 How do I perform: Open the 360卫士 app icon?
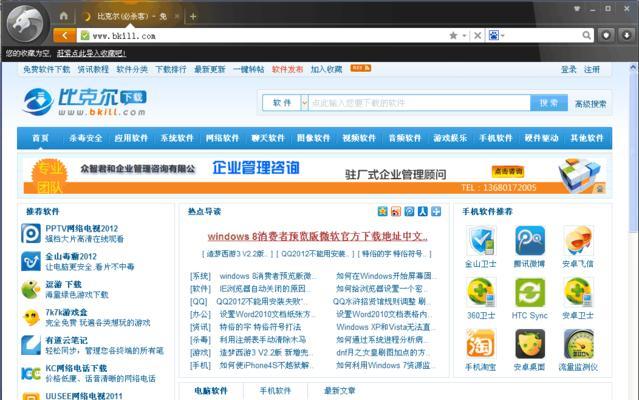tap(481, 292)
